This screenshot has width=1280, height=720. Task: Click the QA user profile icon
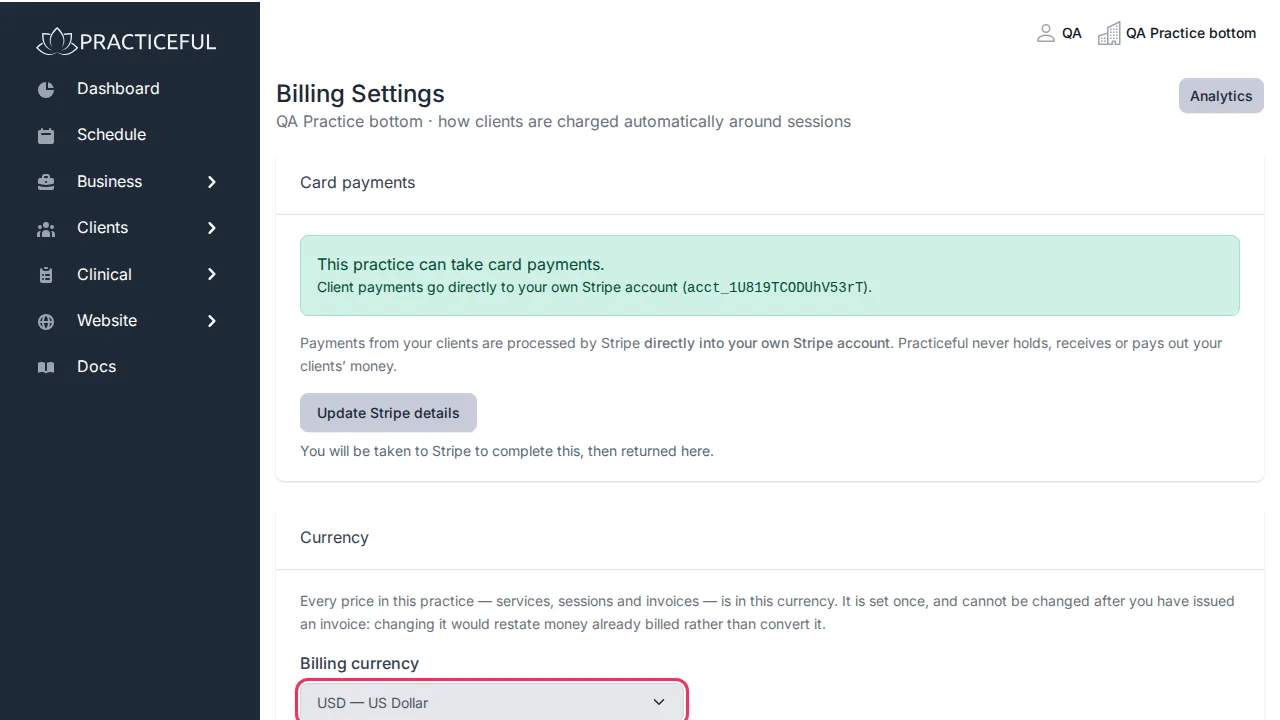(x=1046, y=33)
